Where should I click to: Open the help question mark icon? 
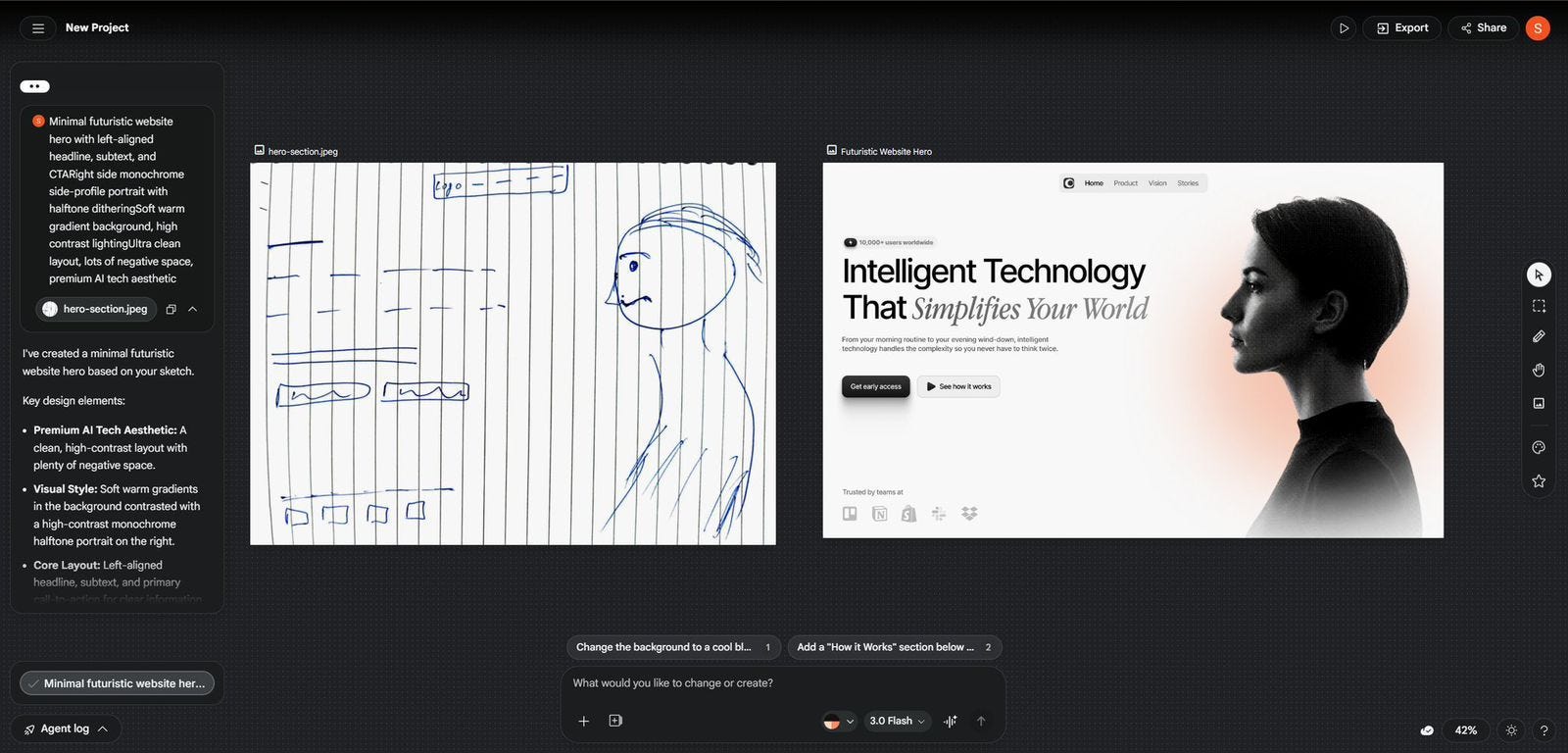pyautogui.click(x=1543, y=730)
